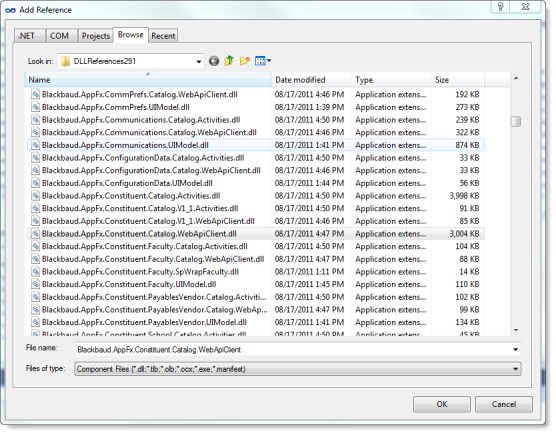Screen dimensions: 556x435
Task: Click the 3,998 KB size cell
Action: 464,196
